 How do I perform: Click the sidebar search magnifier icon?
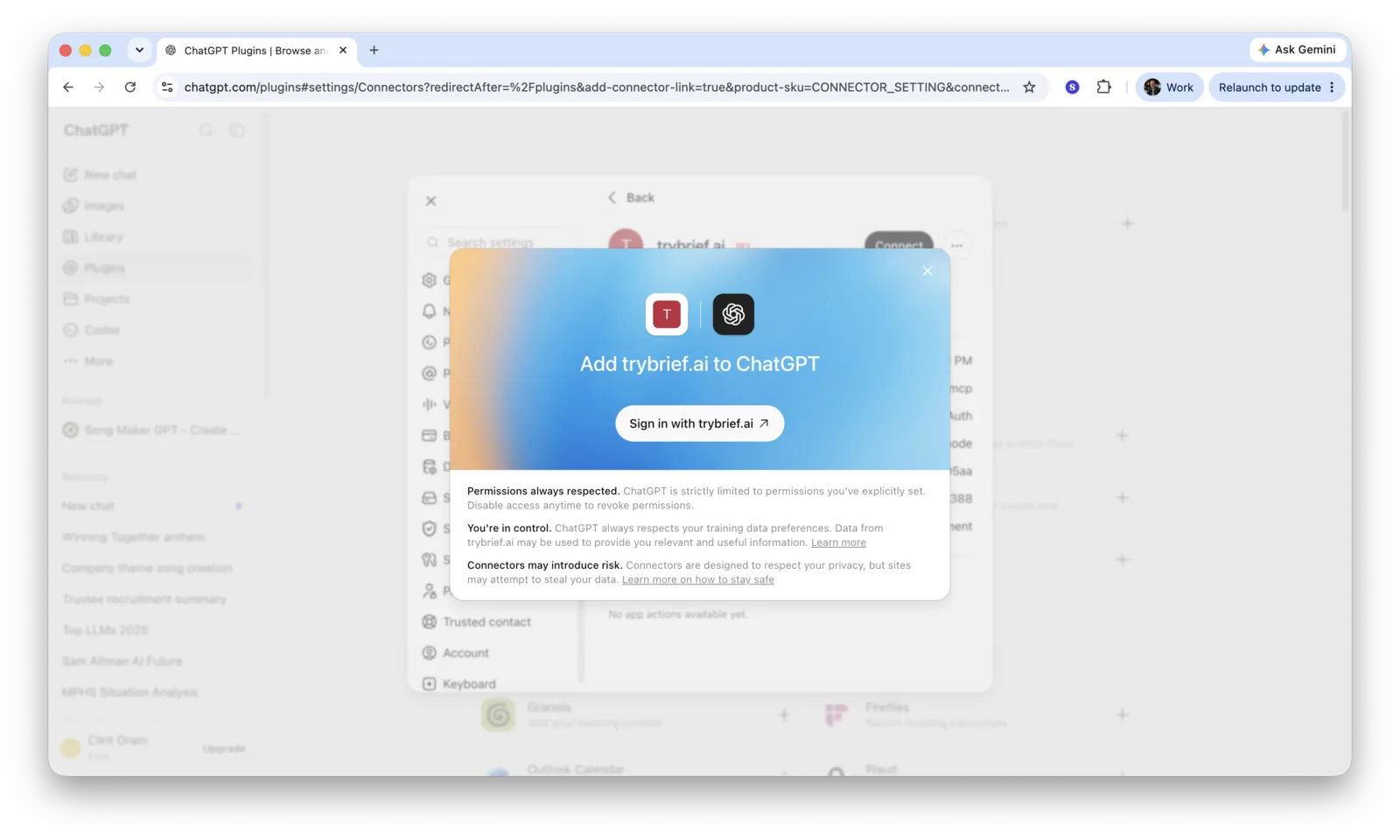coord(206,130)
